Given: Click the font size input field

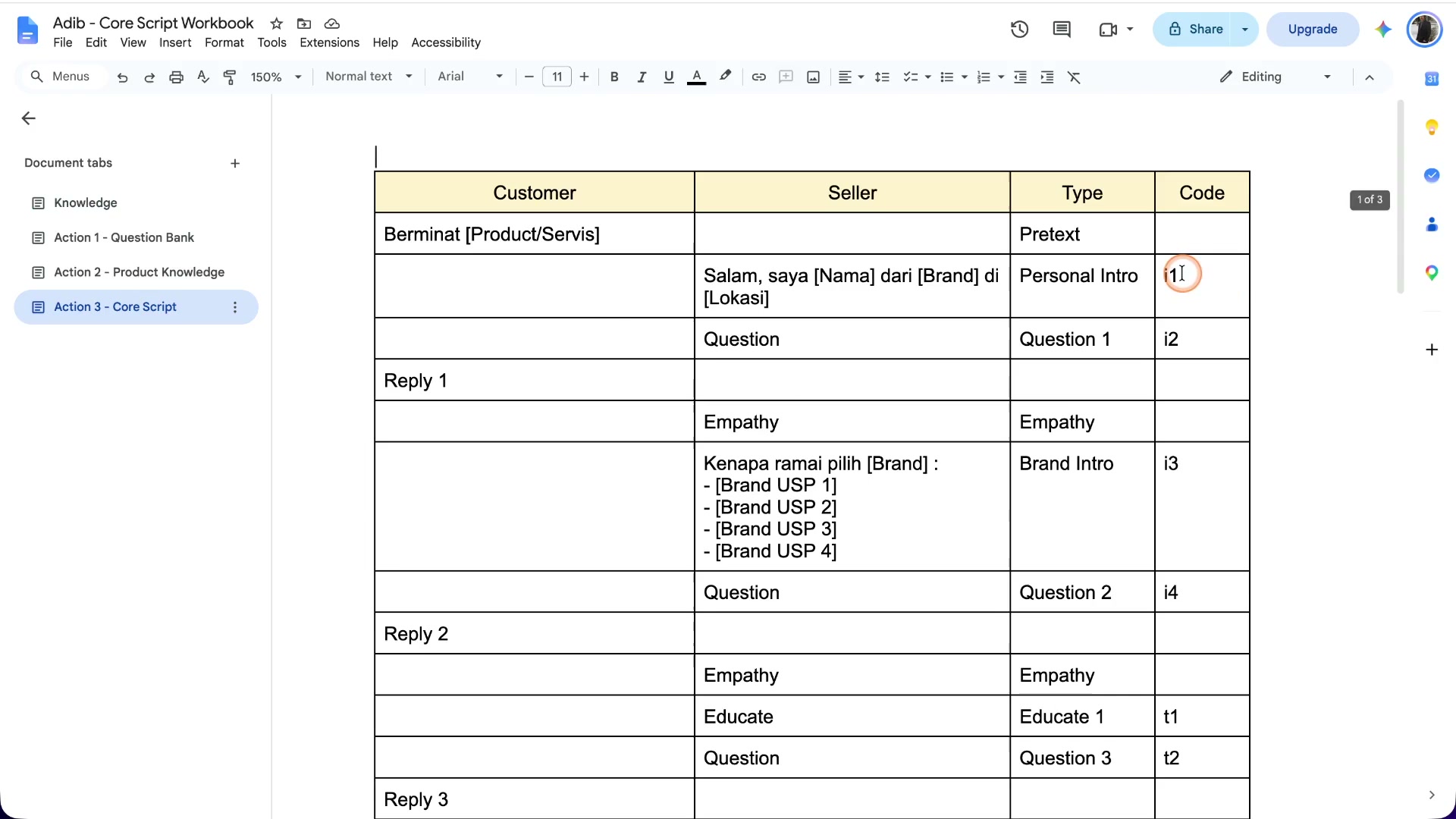Looking at the screenshot, I should point(557,77).
